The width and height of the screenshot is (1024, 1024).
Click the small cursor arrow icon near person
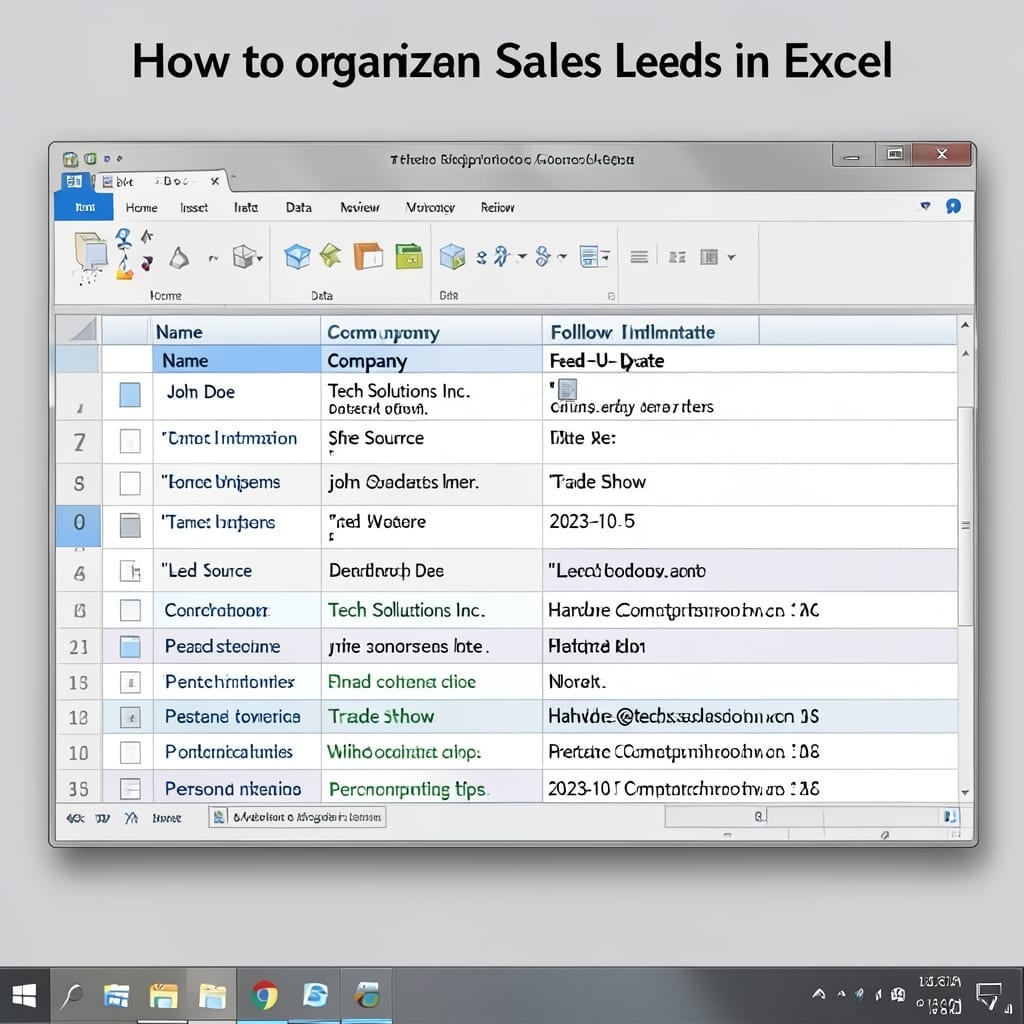click(x=147, y=236)
